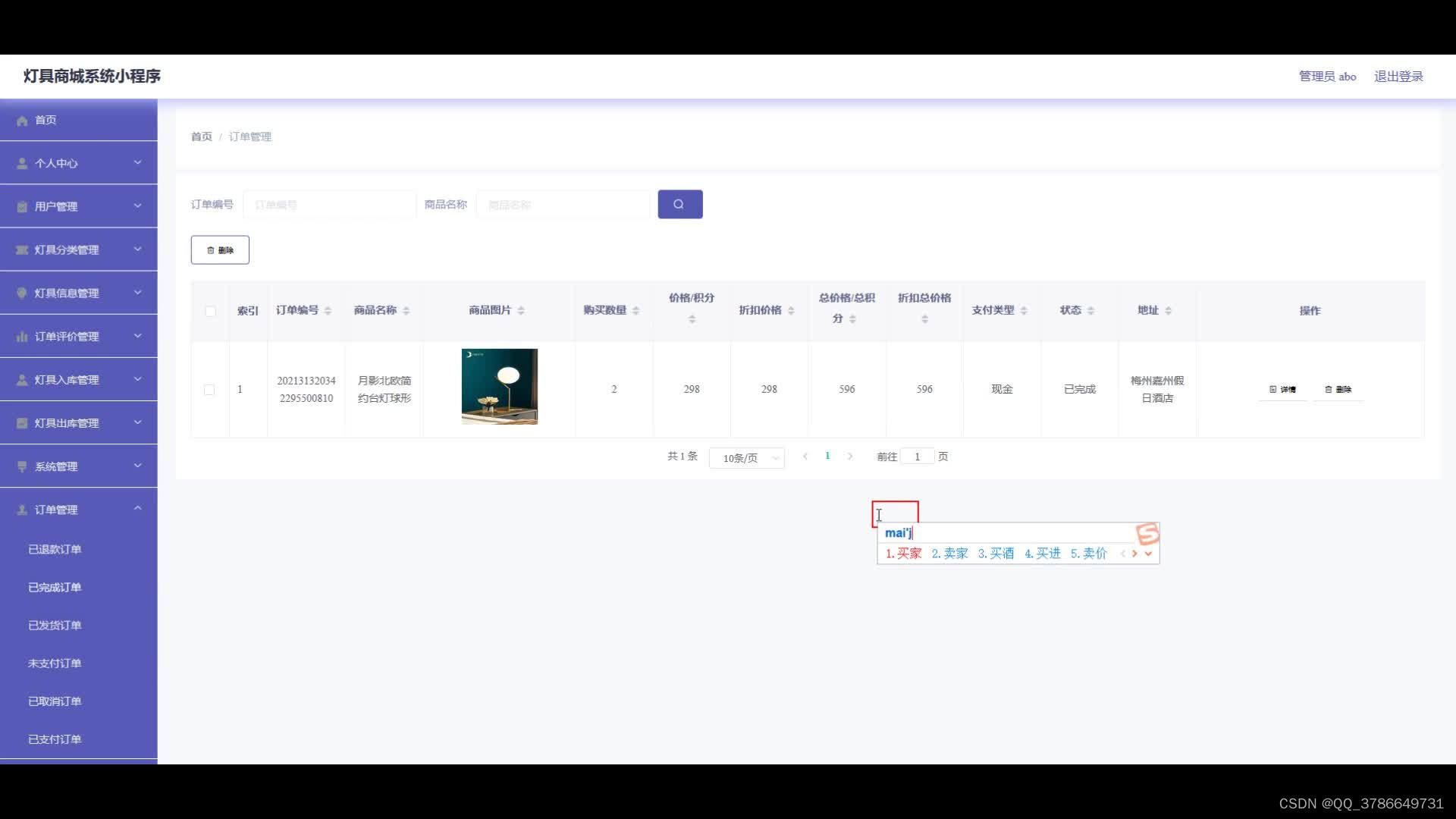Open the 10条/页 page size dropdown
The image size is (1456, 819).
tap(746, 458)
